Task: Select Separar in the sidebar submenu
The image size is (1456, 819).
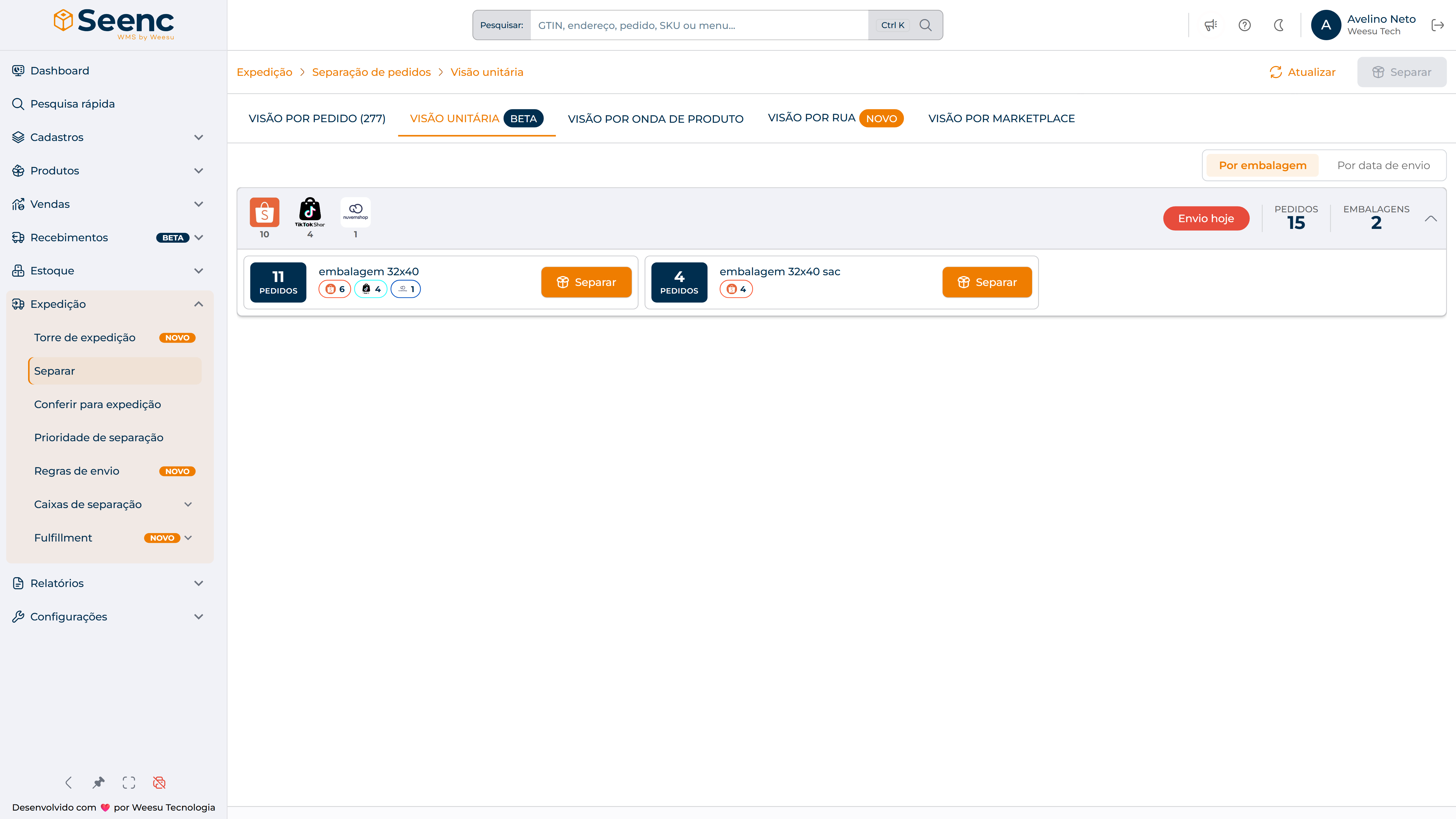Action: [x=115, y=371]
